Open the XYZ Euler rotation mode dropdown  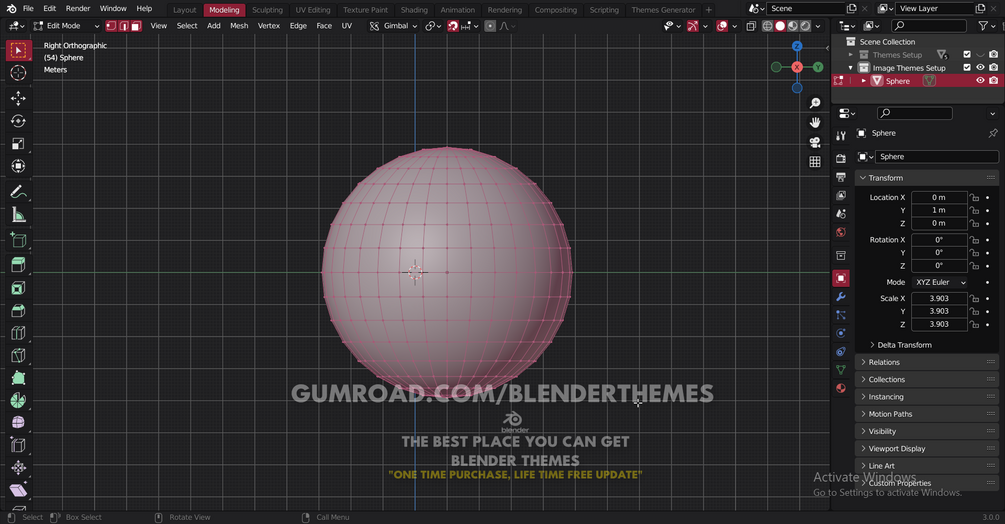click(940, 282)
